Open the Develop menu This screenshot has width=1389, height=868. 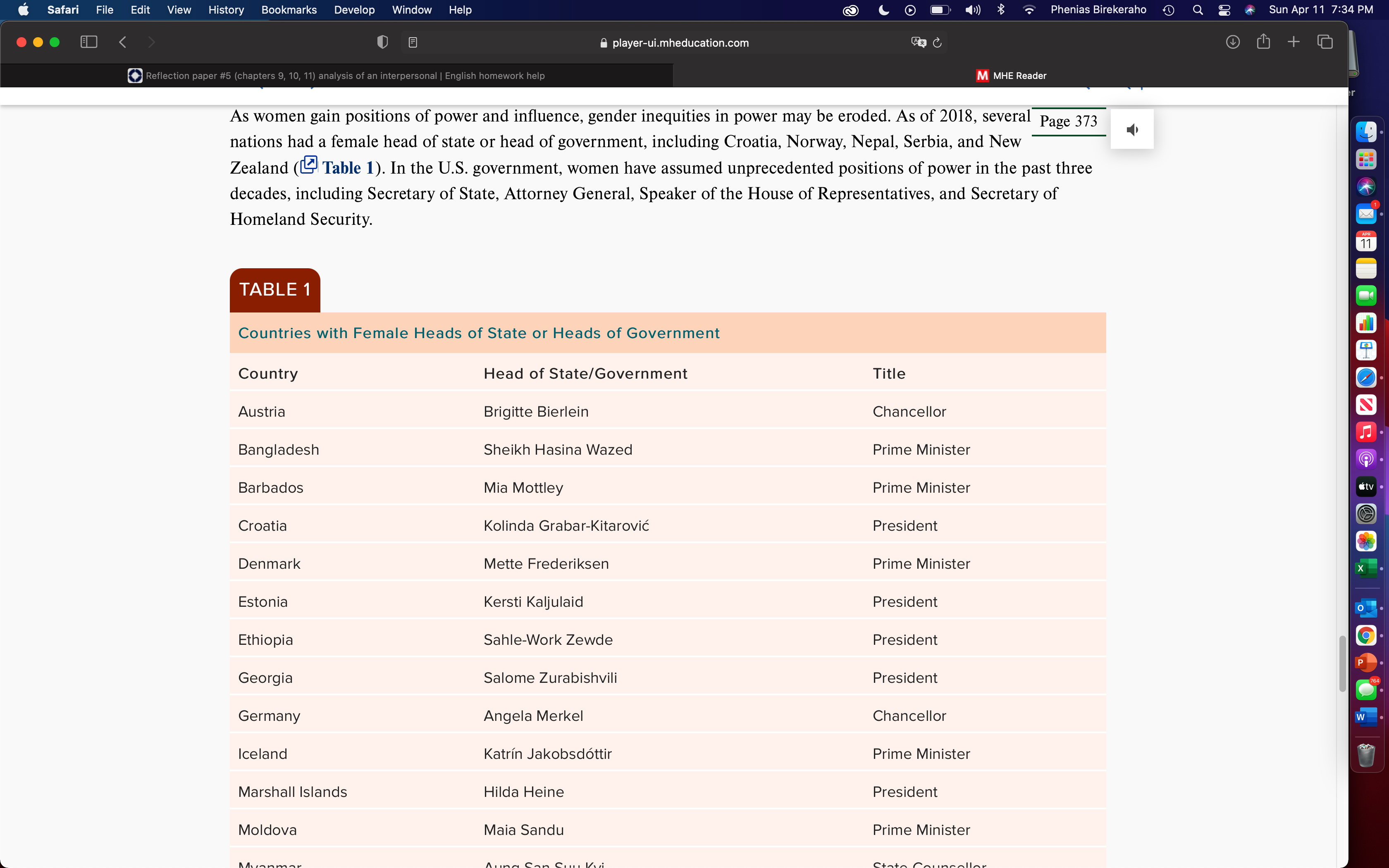tap(354, 10)
